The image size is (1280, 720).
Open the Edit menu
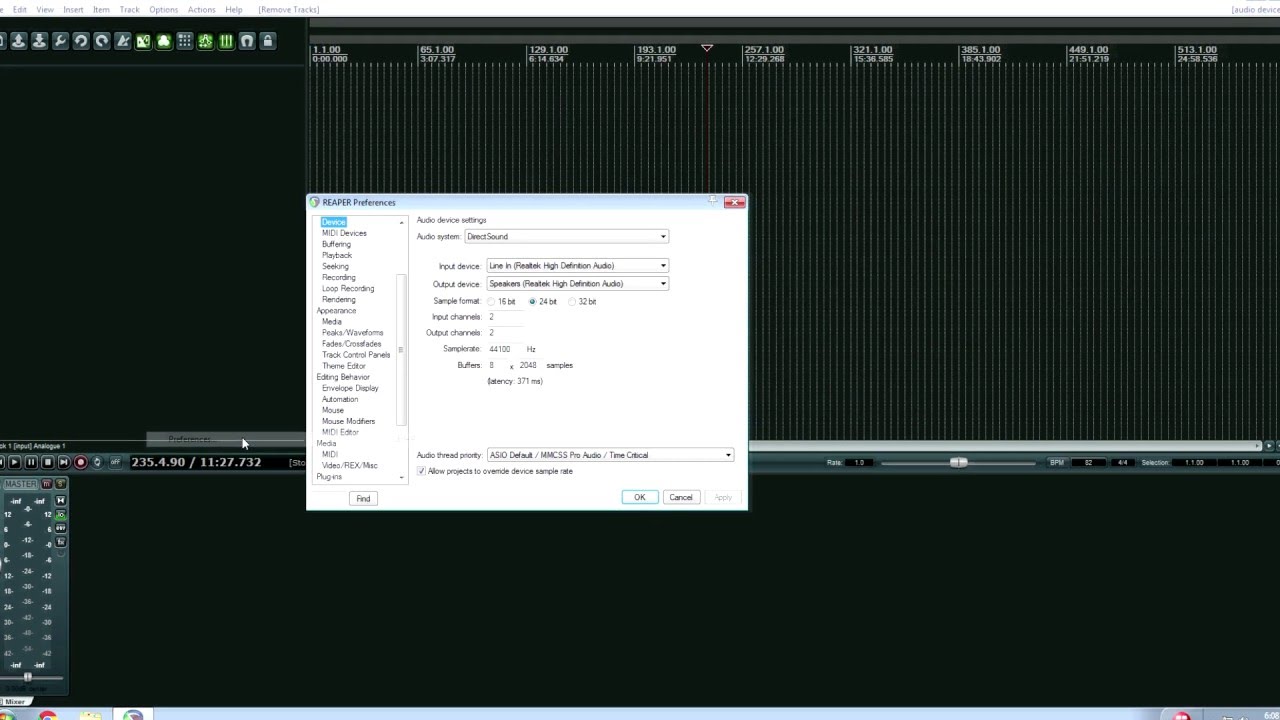coord(20,9)
